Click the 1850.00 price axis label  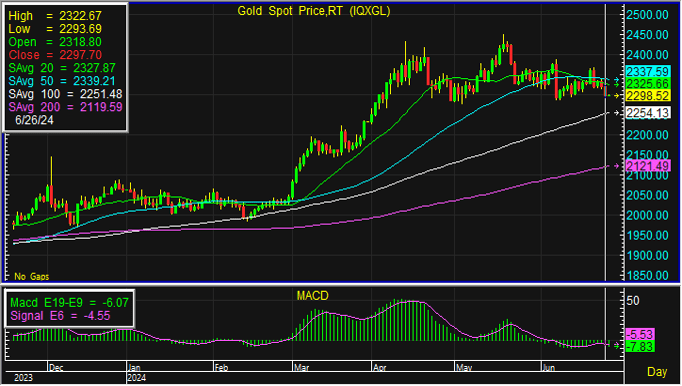click(x=648, y=275)
